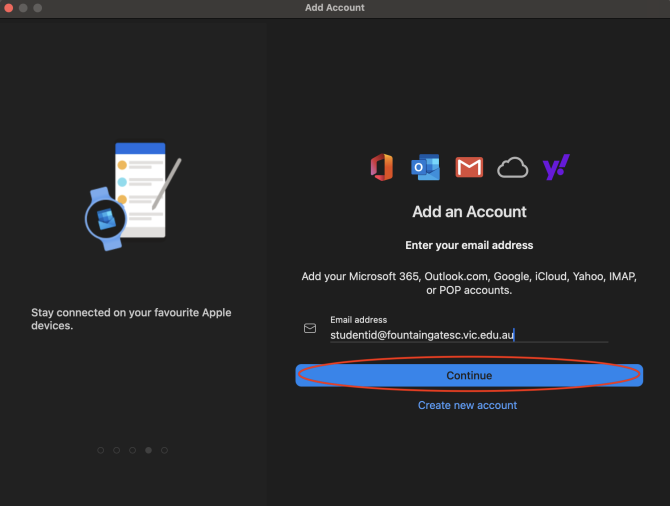Click the Gmail envelope icon
The image size is (670, 506).
click(x=469, y=167)
